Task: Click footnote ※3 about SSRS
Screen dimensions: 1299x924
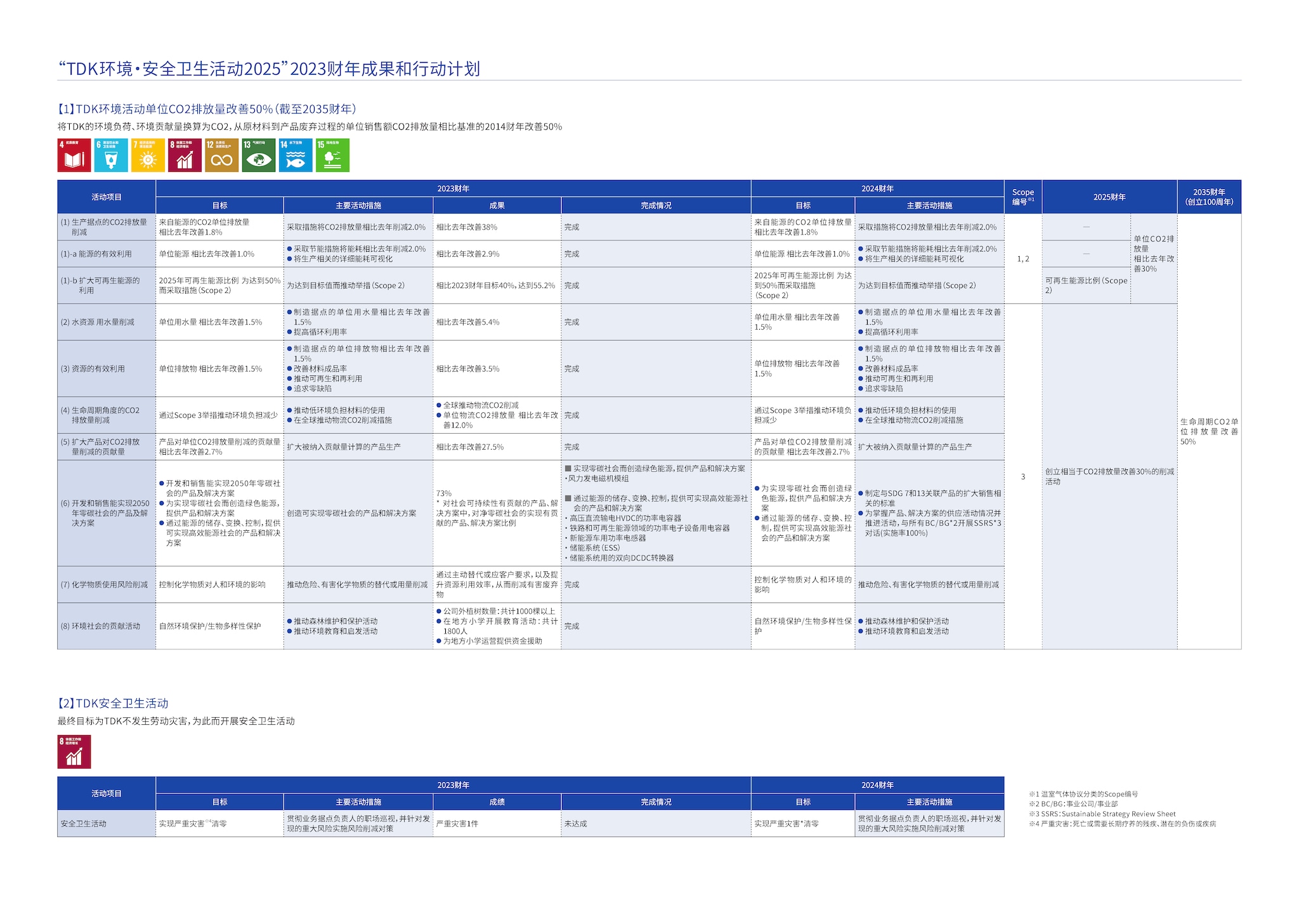Action: (1102, 814)
